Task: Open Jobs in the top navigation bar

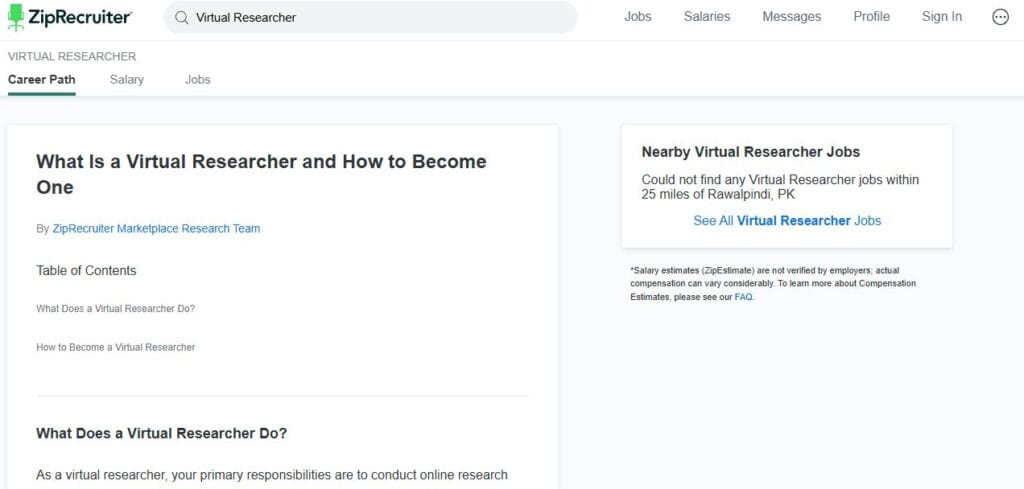Action: [x=638, y=17]
